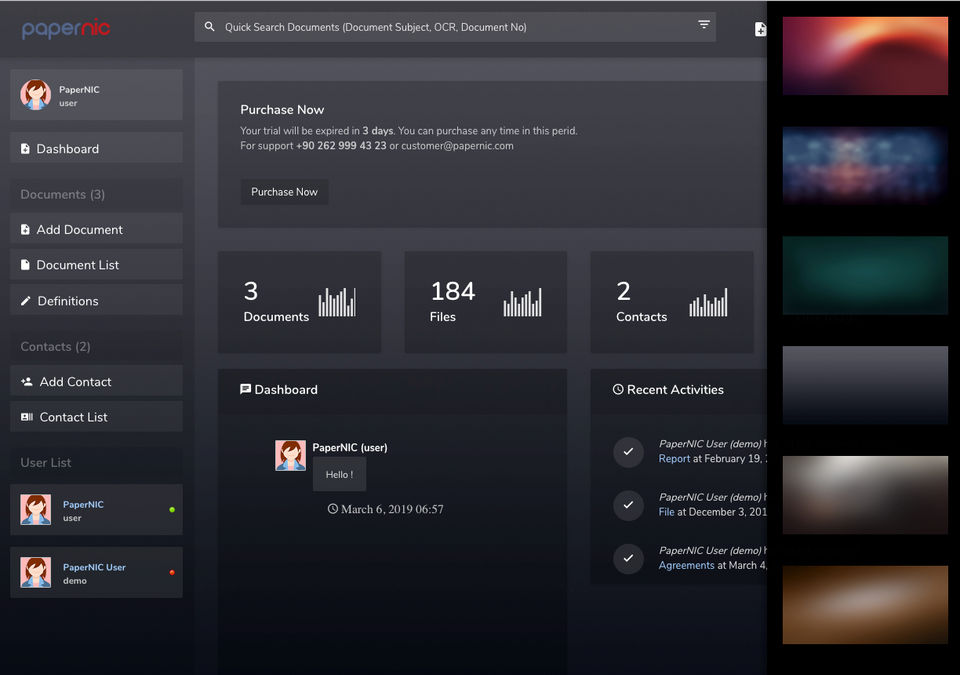
Task: Open the Report link in Recent Activities
Action: (x=674, y=459)
